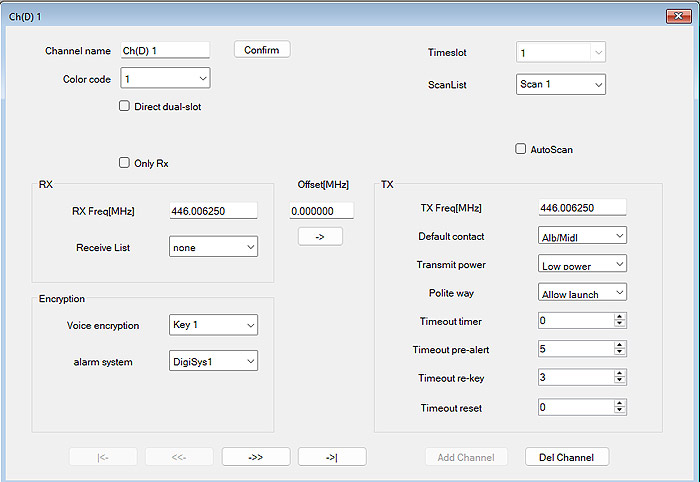Expand the ScanList dropdown

[x=561, y=85]
